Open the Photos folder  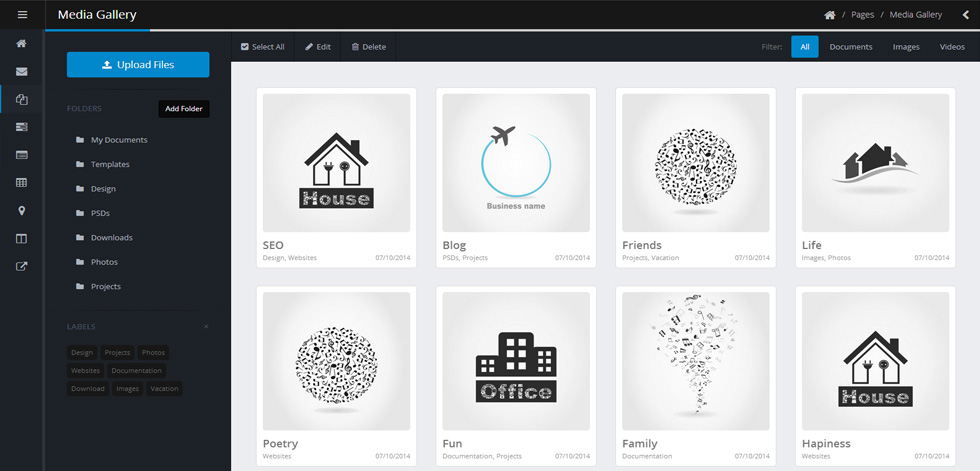(97, 262)
